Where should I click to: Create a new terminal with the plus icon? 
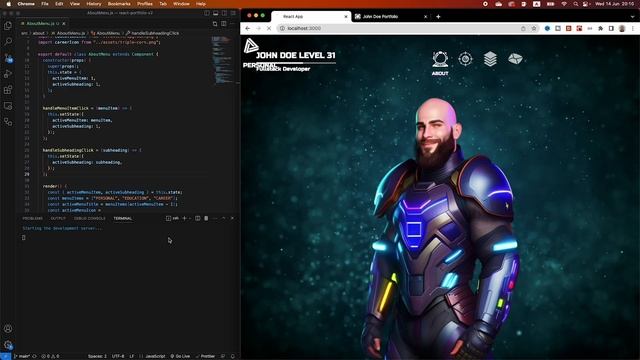184,218
